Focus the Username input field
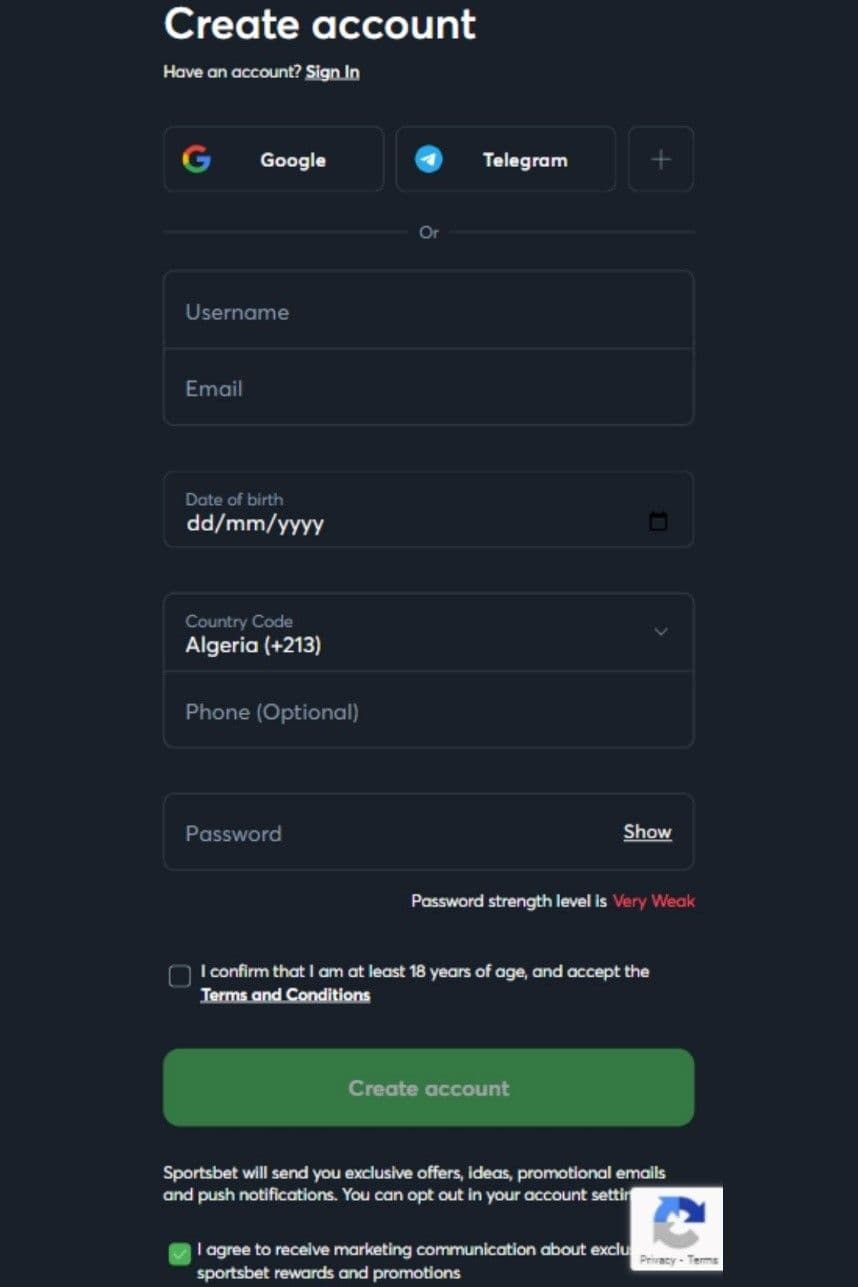This screenshot has width=858, height=1287. (x=428, y=311)
